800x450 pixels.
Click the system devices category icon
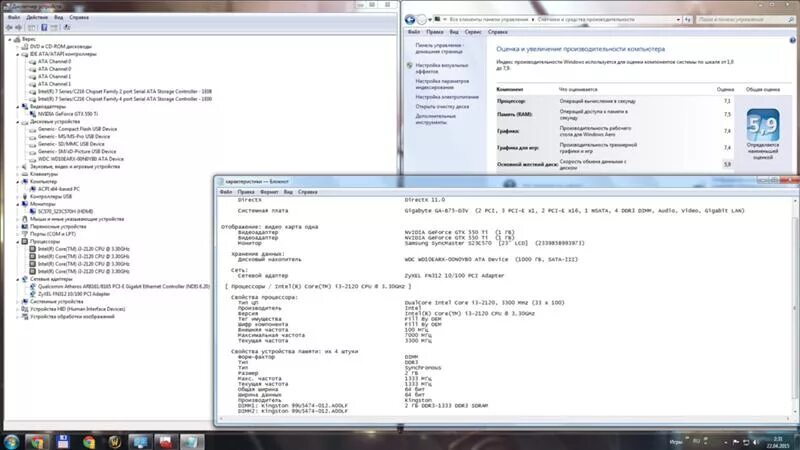click(24, 302)
